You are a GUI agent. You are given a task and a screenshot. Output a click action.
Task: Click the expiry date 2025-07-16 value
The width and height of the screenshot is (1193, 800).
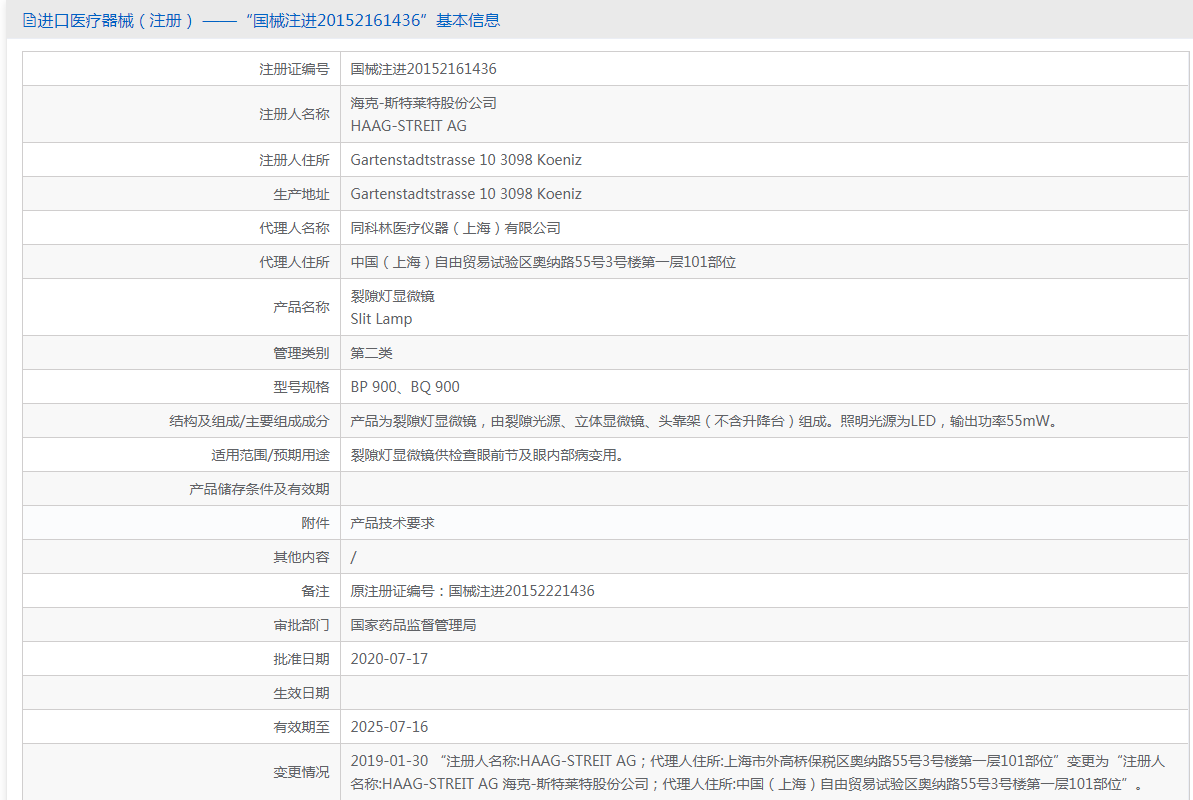pos(392,726)
